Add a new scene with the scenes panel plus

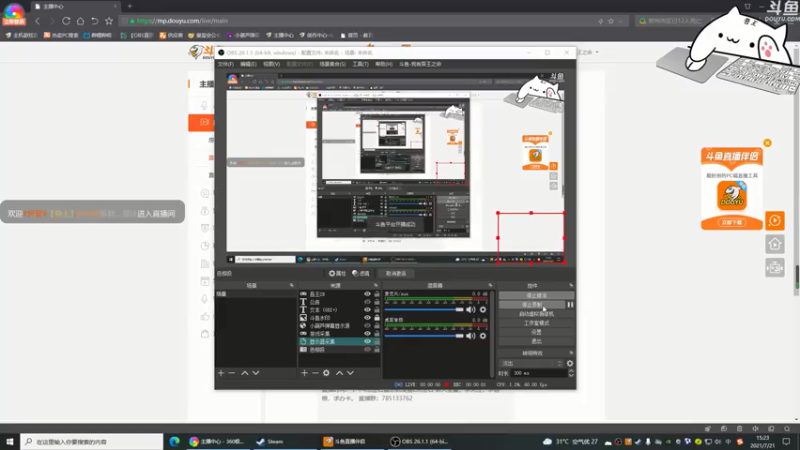221,373
